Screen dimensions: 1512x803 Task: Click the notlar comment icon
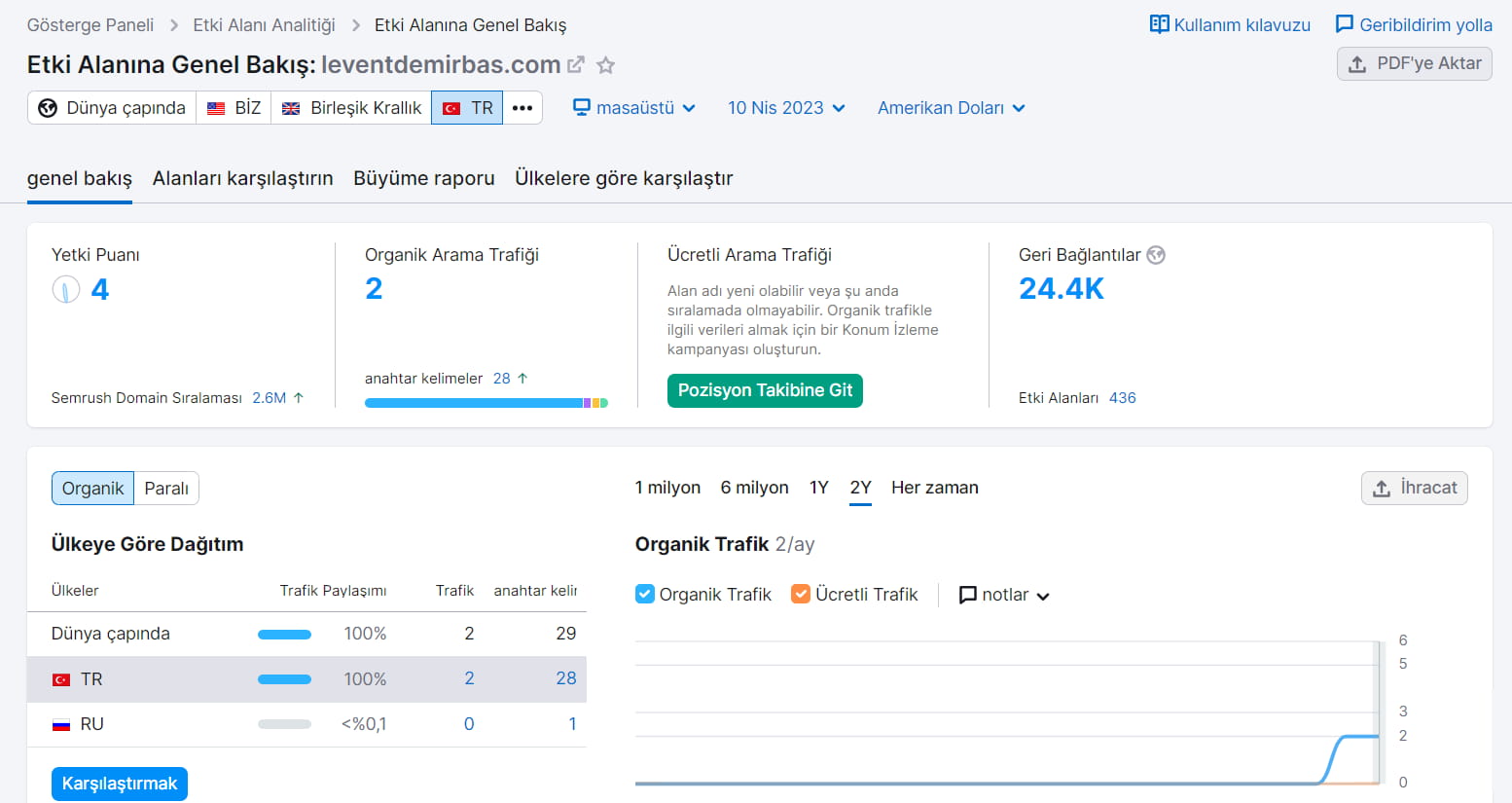coord(968,595)
